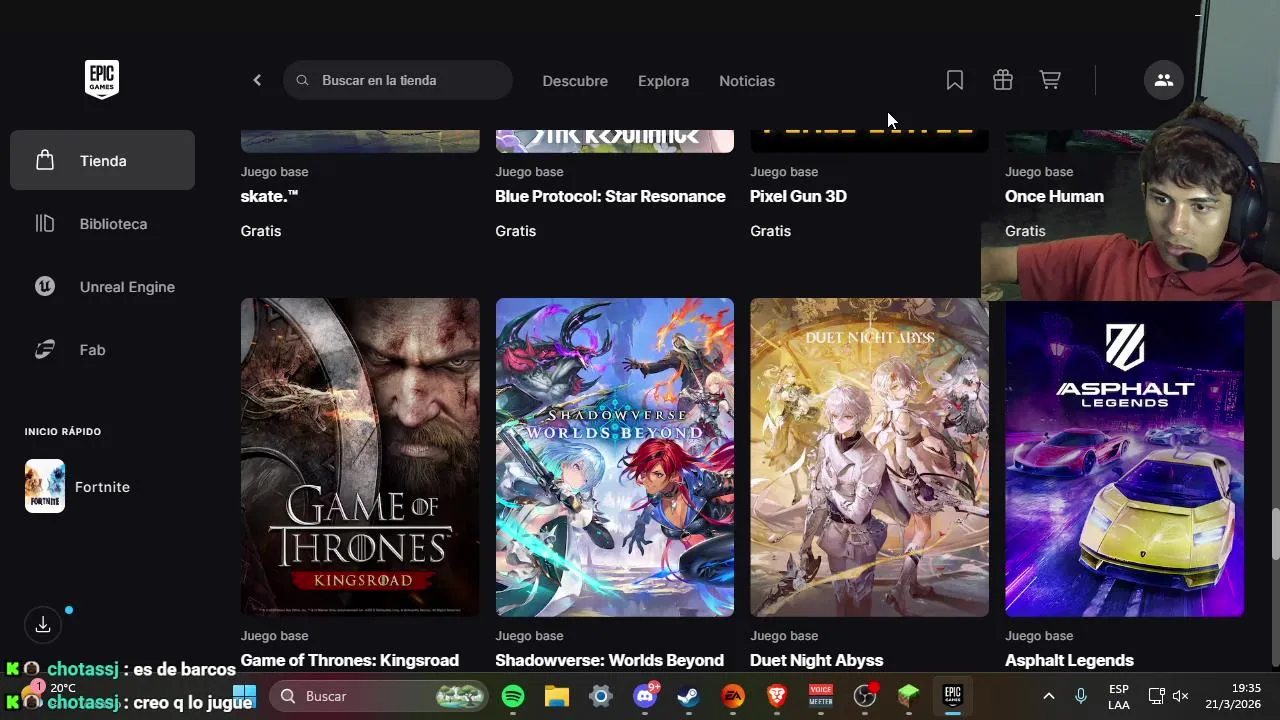Open Fab in the sidebar
This screenshot has width=1280, height=720.
tap(102, 350)
